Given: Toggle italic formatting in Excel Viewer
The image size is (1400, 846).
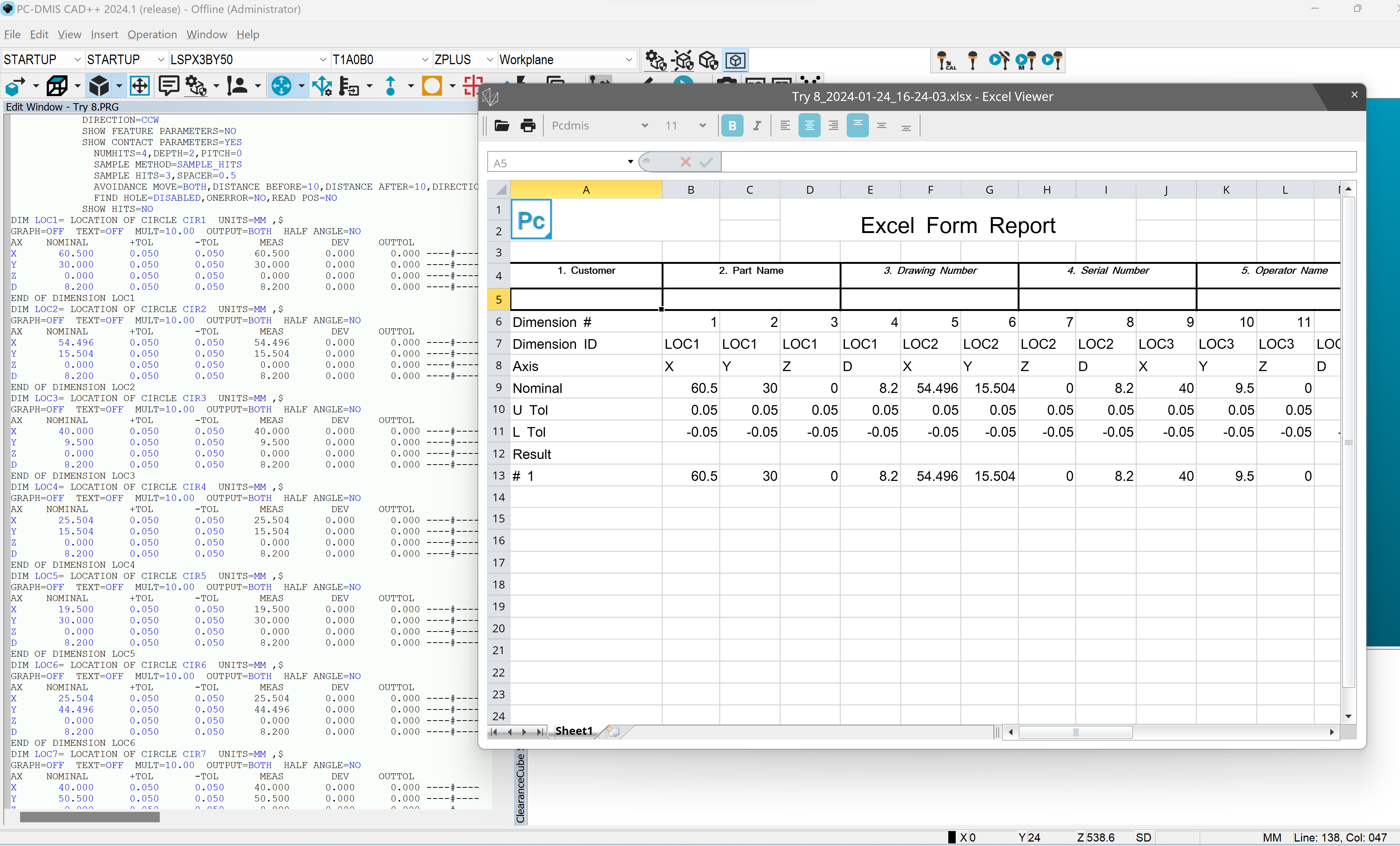Looking at the screenshot, I should coord(757,126).
